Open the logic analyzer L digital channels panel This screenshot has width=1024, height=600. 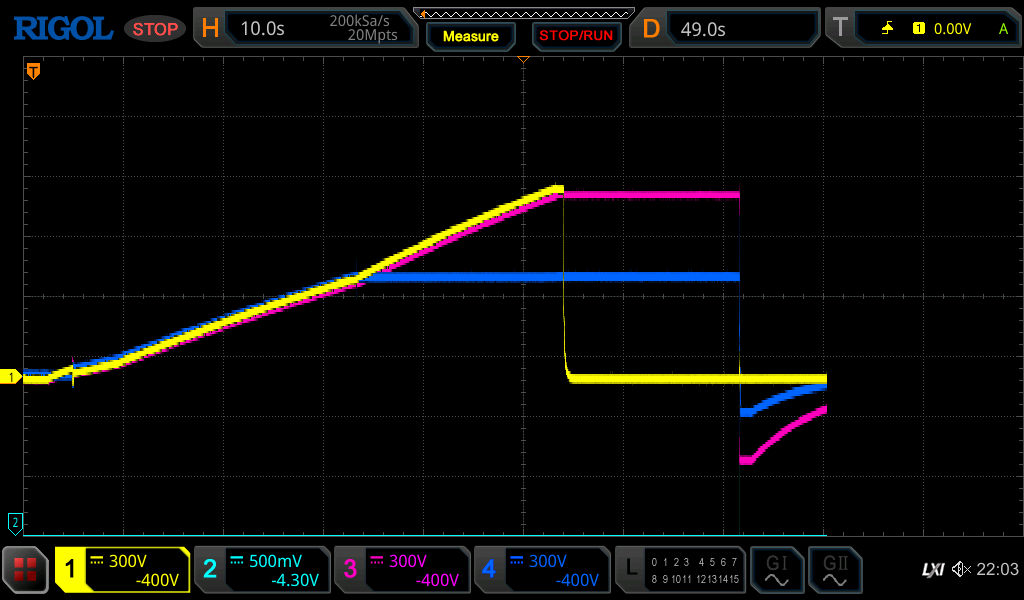click(680, 570)
